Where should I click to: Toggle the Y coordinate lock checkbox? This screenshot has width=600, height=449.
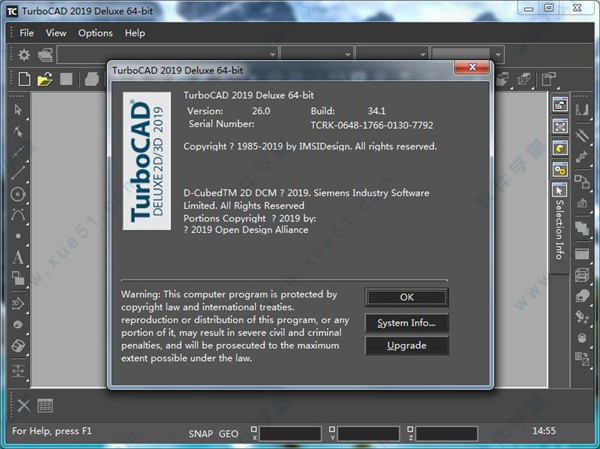point(332,429)
